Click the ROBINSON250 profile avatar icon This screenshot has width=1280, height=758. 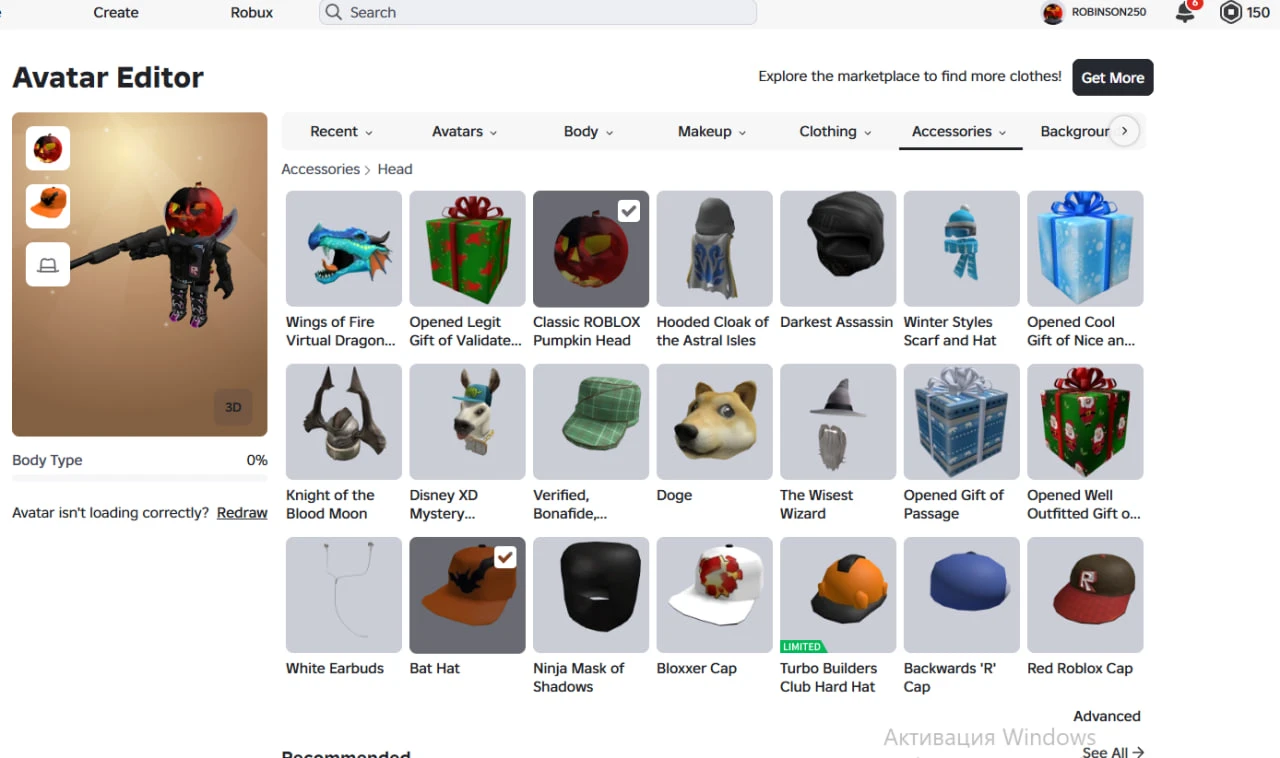coord(1053,13)
